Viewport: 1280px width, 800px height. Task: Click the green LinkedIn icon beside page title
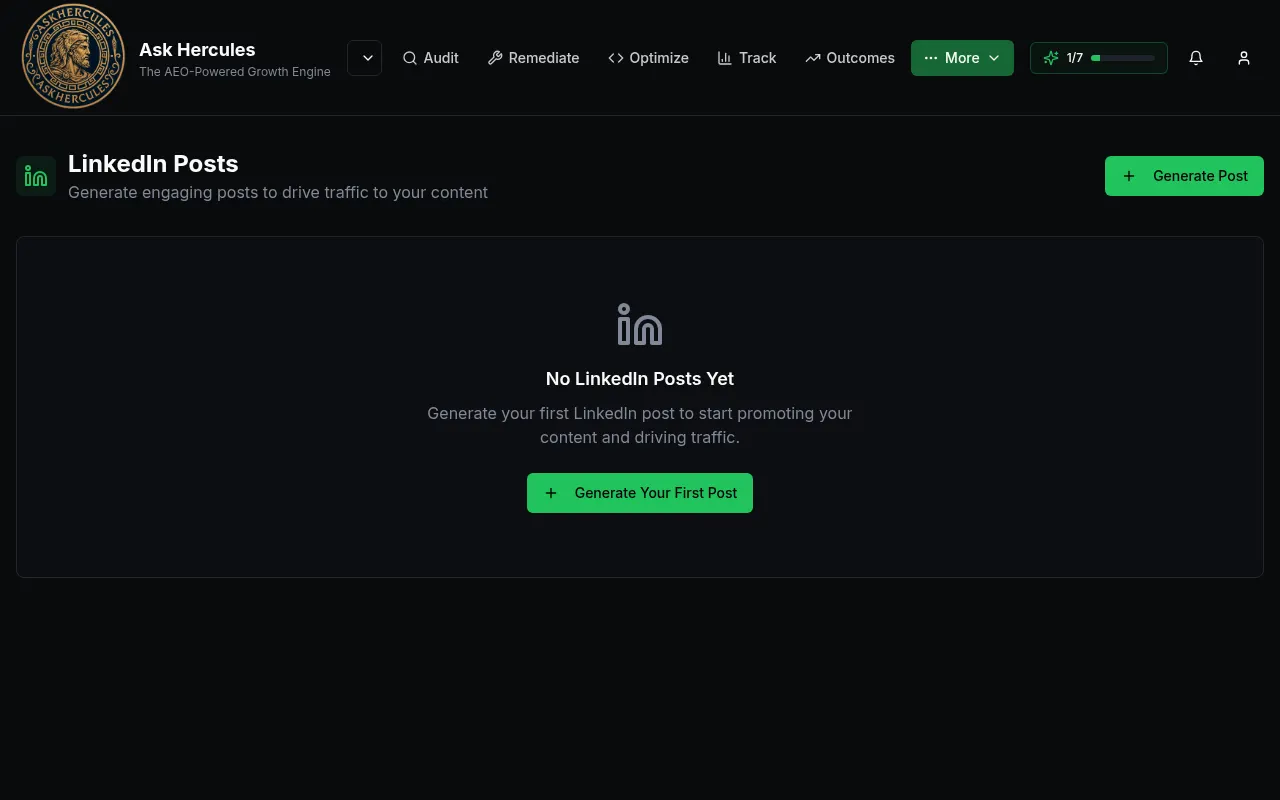(36, 176)
